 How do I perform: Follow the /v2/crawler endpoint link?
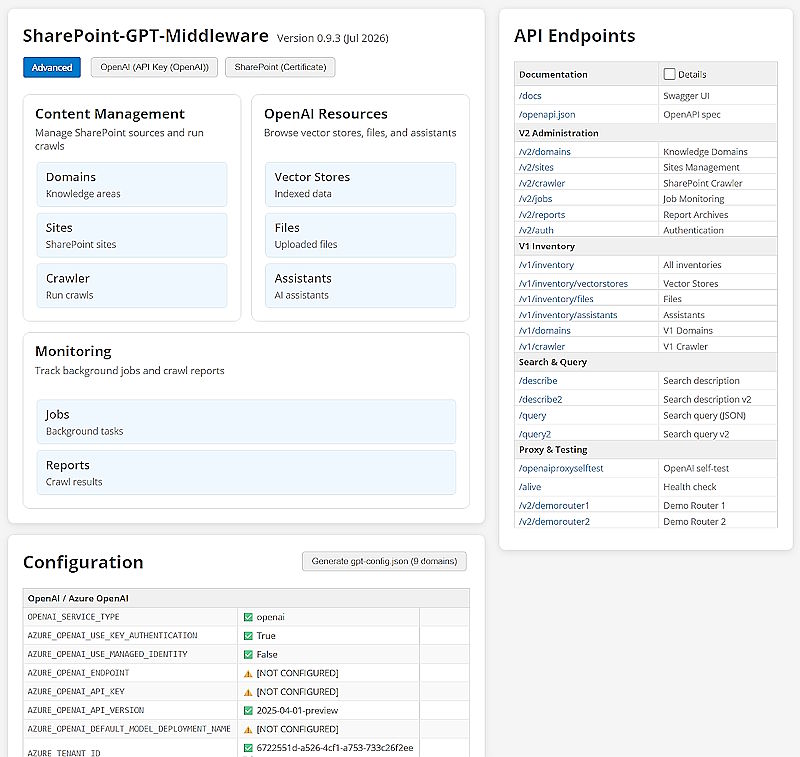(541, 183)
